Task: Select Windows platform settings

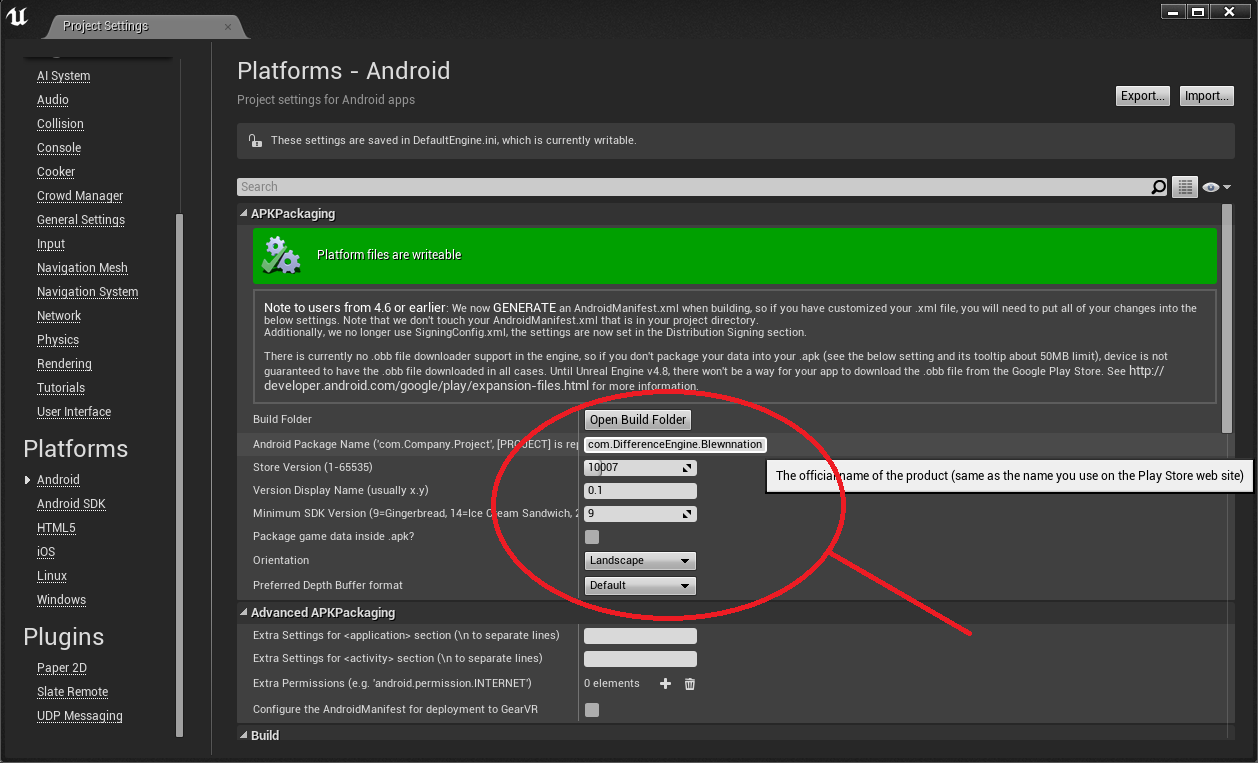Action: click(x=62, y=600)
